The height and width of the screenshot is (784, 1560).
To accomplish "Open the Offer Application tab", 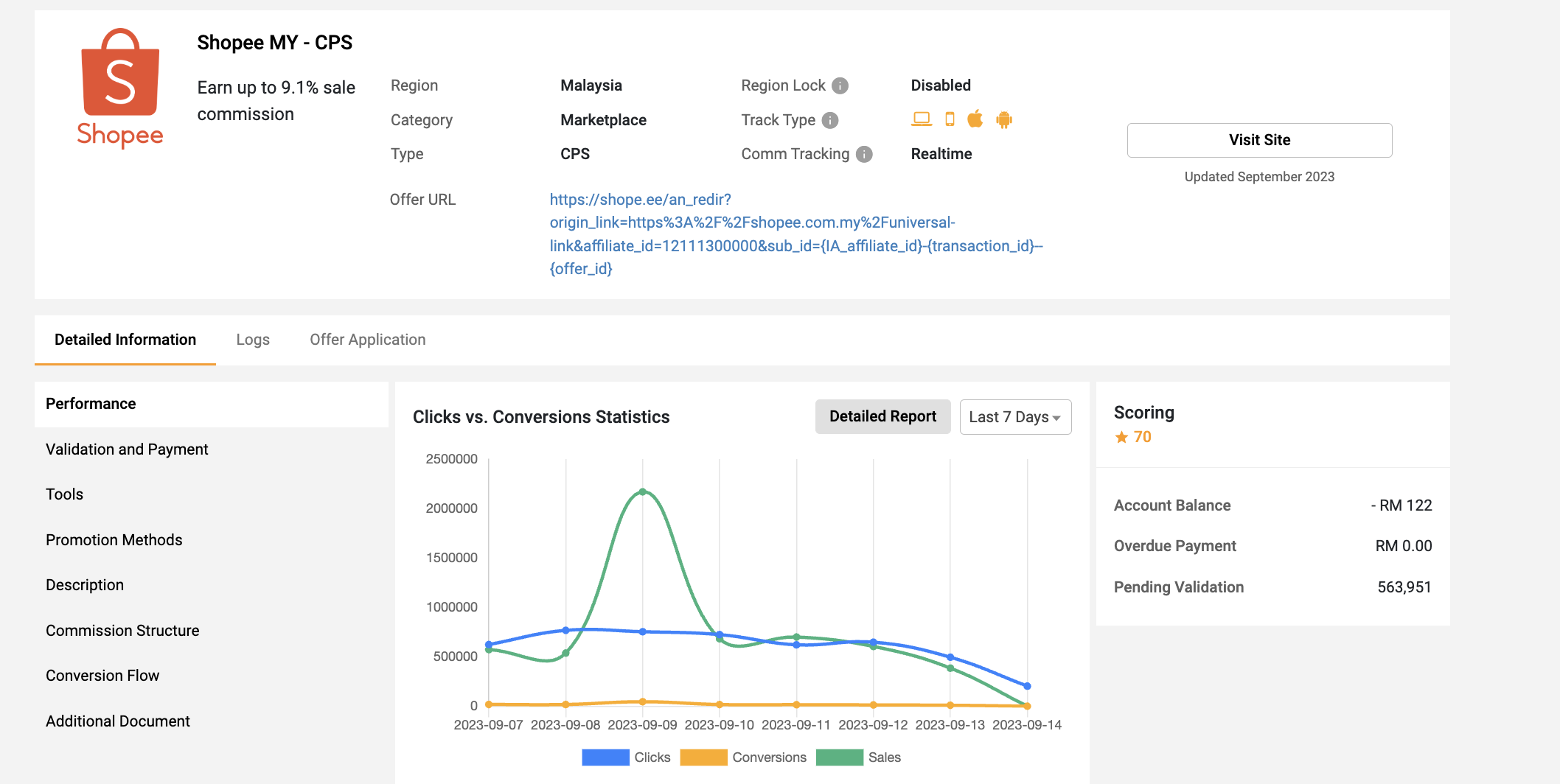I will click(x=368, y=340).
